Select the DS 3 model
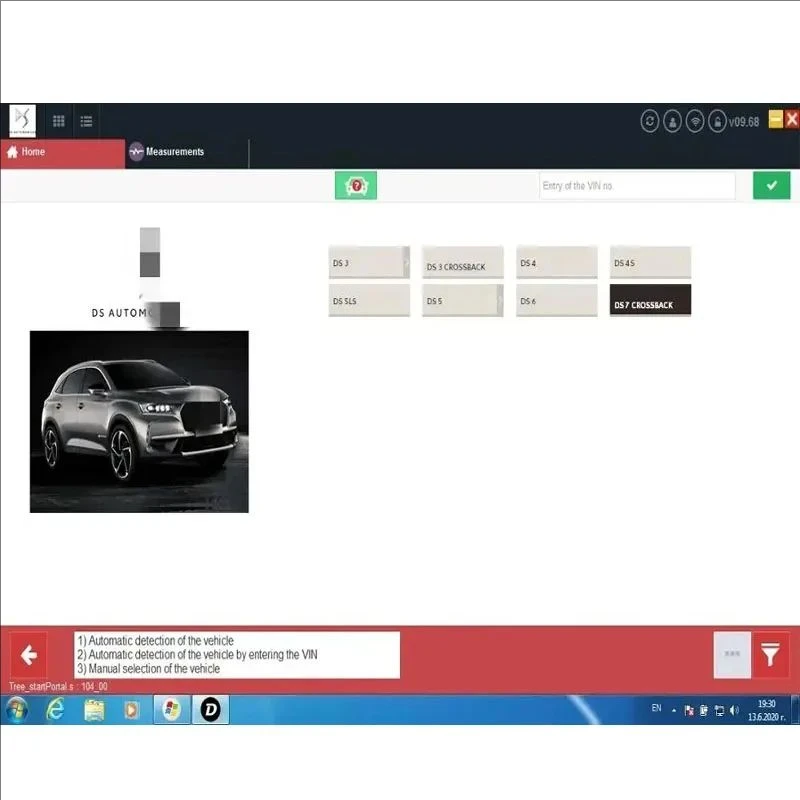The image size is (800, 800). (369, 262)
